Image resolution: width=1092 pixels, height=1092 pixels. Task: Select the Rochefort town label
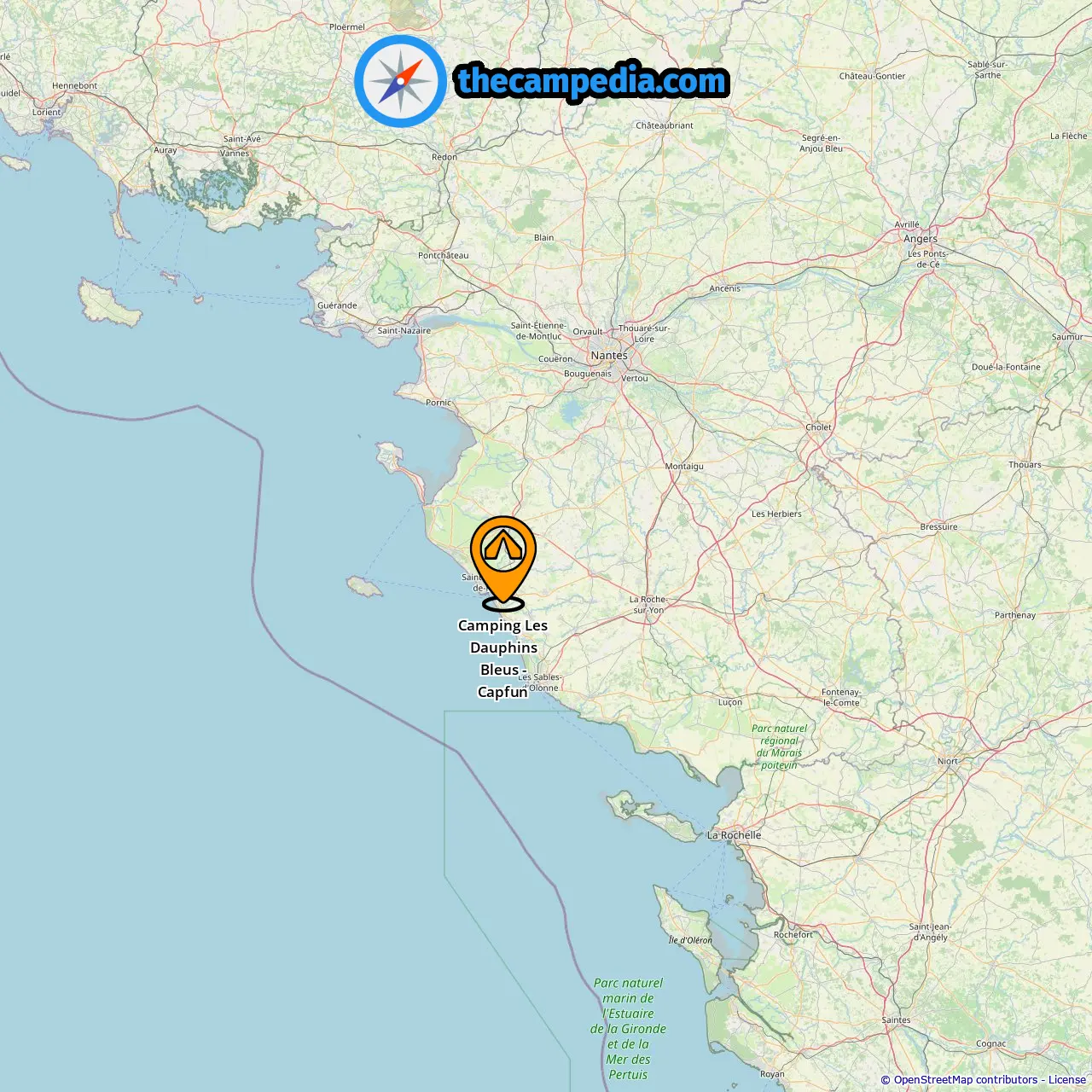[x=793, y=934]
